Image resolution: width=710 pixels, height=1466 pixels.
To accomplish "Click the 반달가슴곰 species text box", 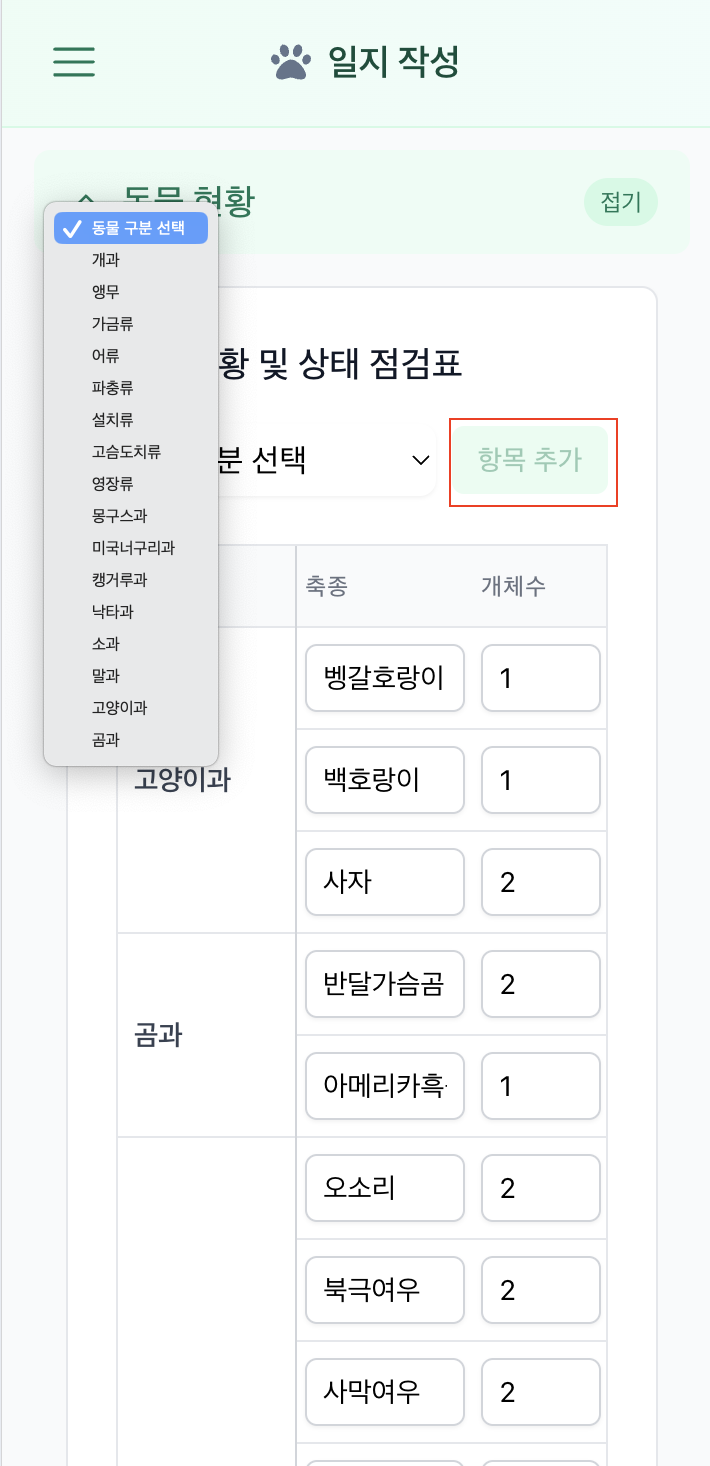I will tap(384, 984).
